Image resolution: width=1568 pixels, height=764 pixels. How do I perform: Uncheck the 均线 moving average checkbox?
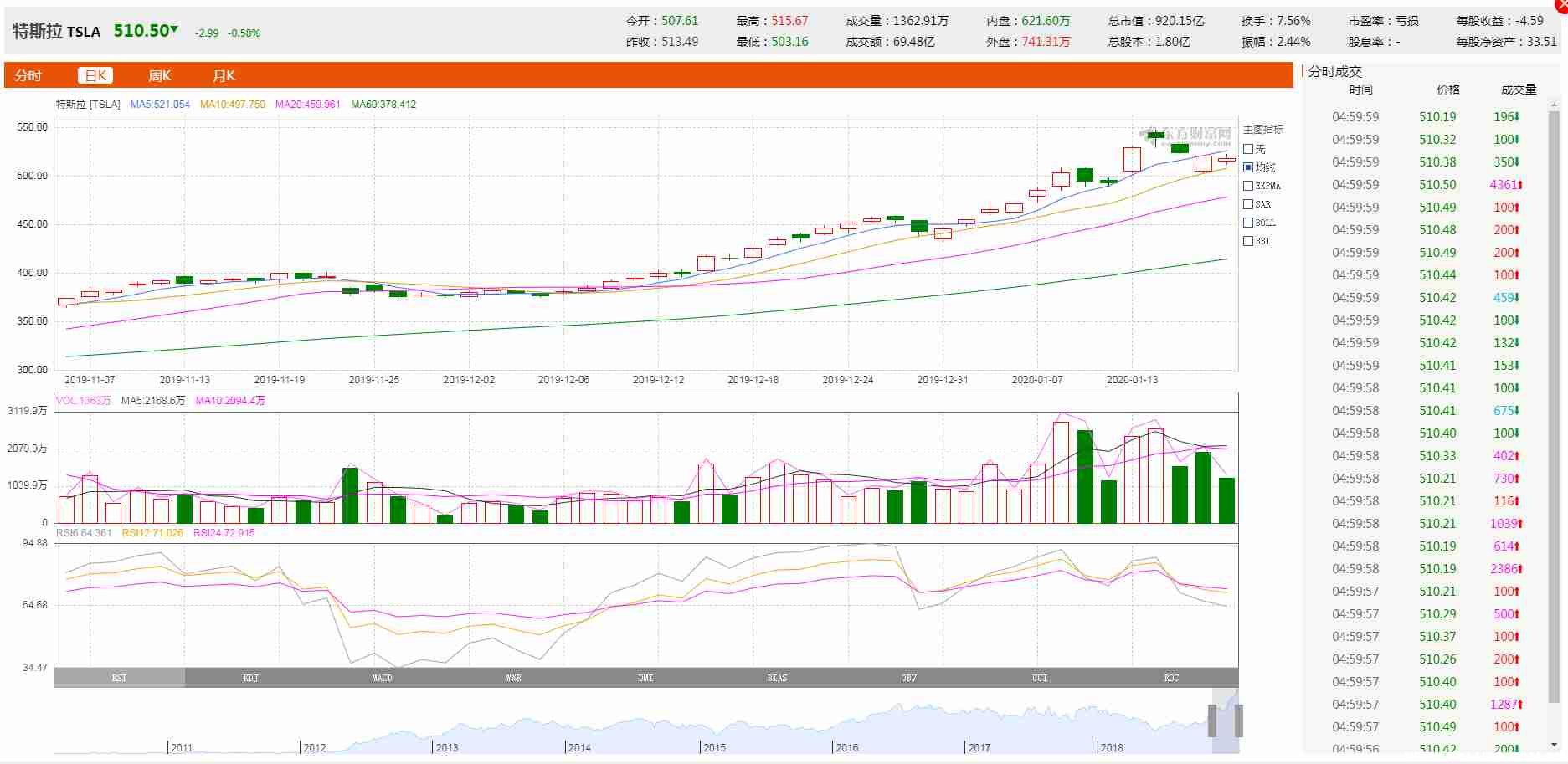pyautogui.click(x=1248, y=167)
